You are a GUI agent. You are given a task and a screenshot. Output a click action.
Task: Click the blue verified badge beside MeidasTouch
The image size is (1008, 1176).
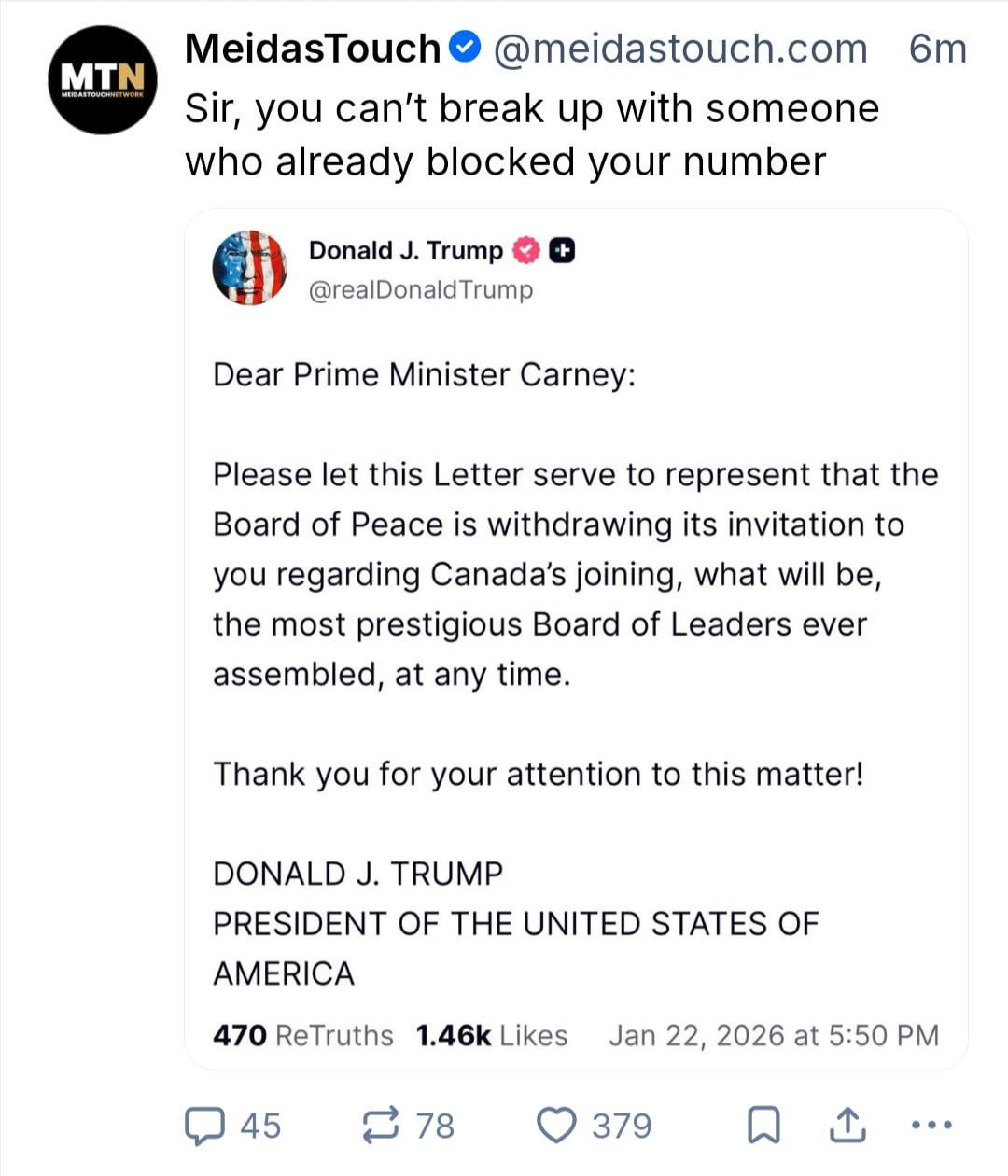466,47
